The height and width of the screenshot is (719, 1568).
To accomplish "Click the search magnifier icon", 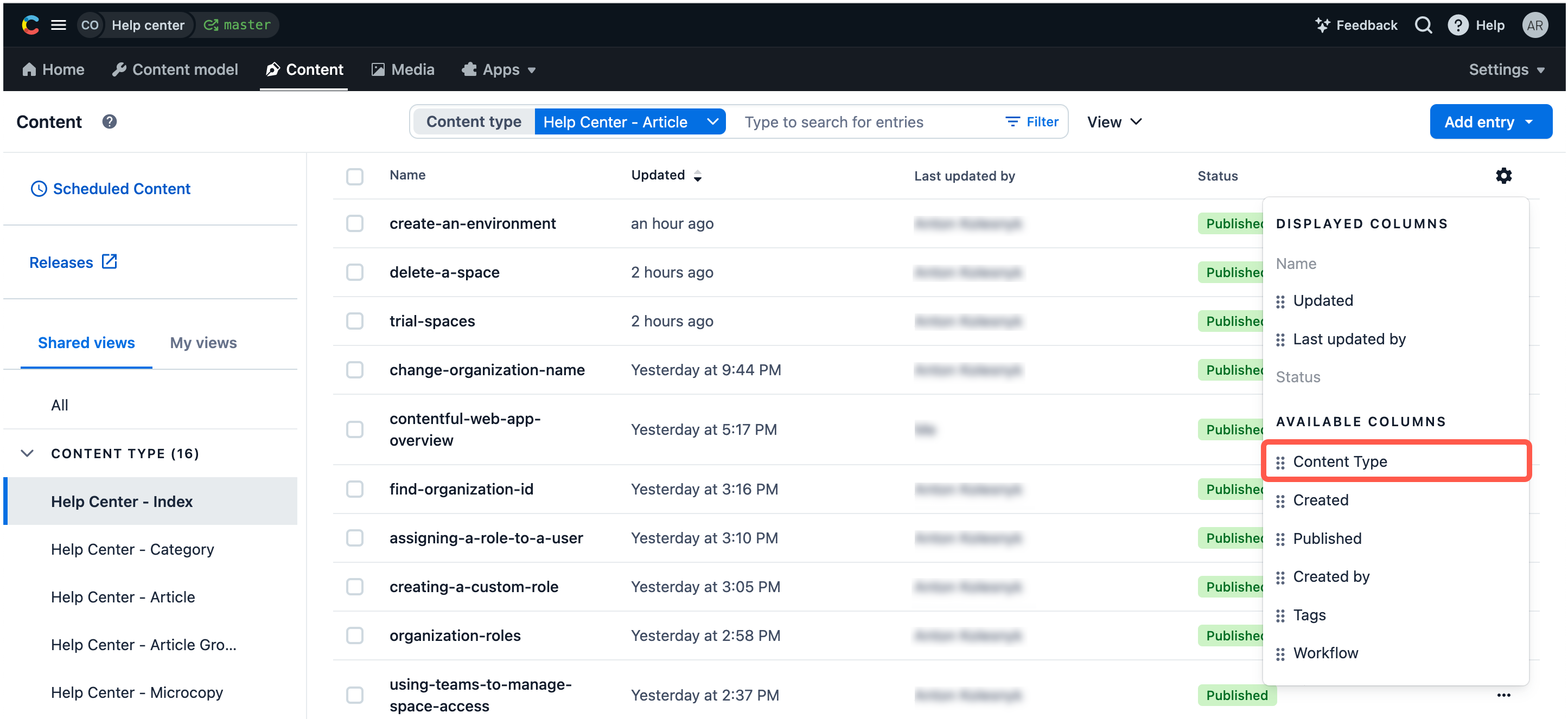I will tap(1423, 25).
